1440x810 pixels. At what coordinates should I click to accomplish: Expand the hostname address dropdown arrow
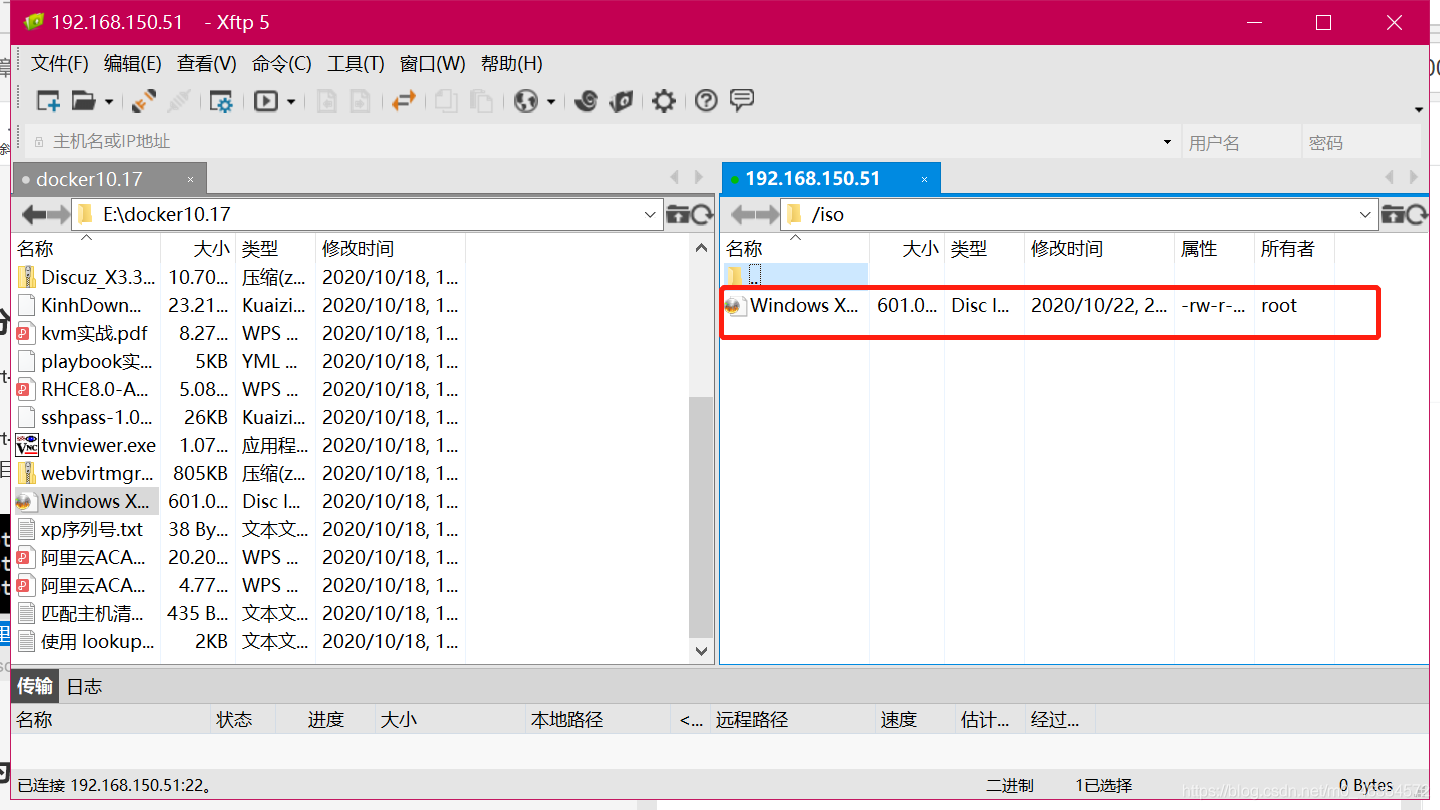click(1167, 142)
